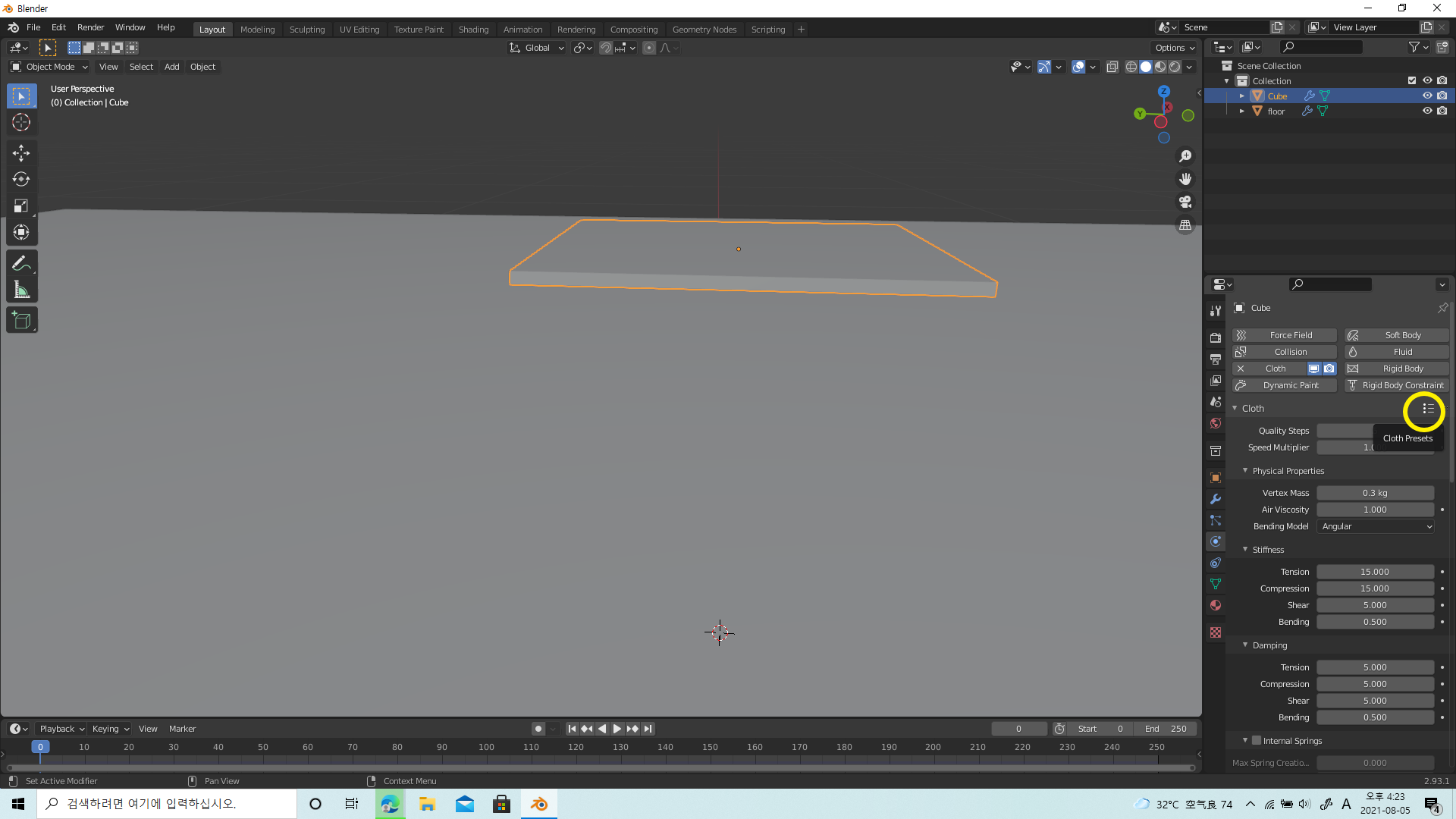Image resolution: width=1456 pixels, height=819 pixels.
Task: Hide the floor object in viewport
Action: pyautogui.click(x=1426, y=111)
